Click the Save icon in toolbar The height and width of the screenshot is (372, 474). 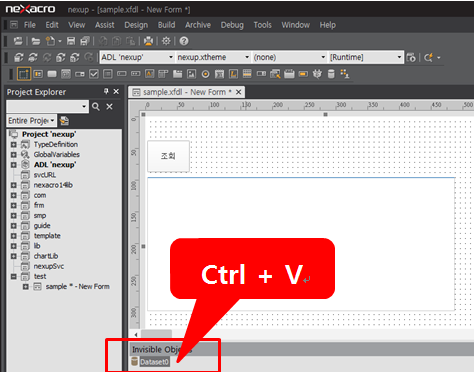(x=71, y=41)
